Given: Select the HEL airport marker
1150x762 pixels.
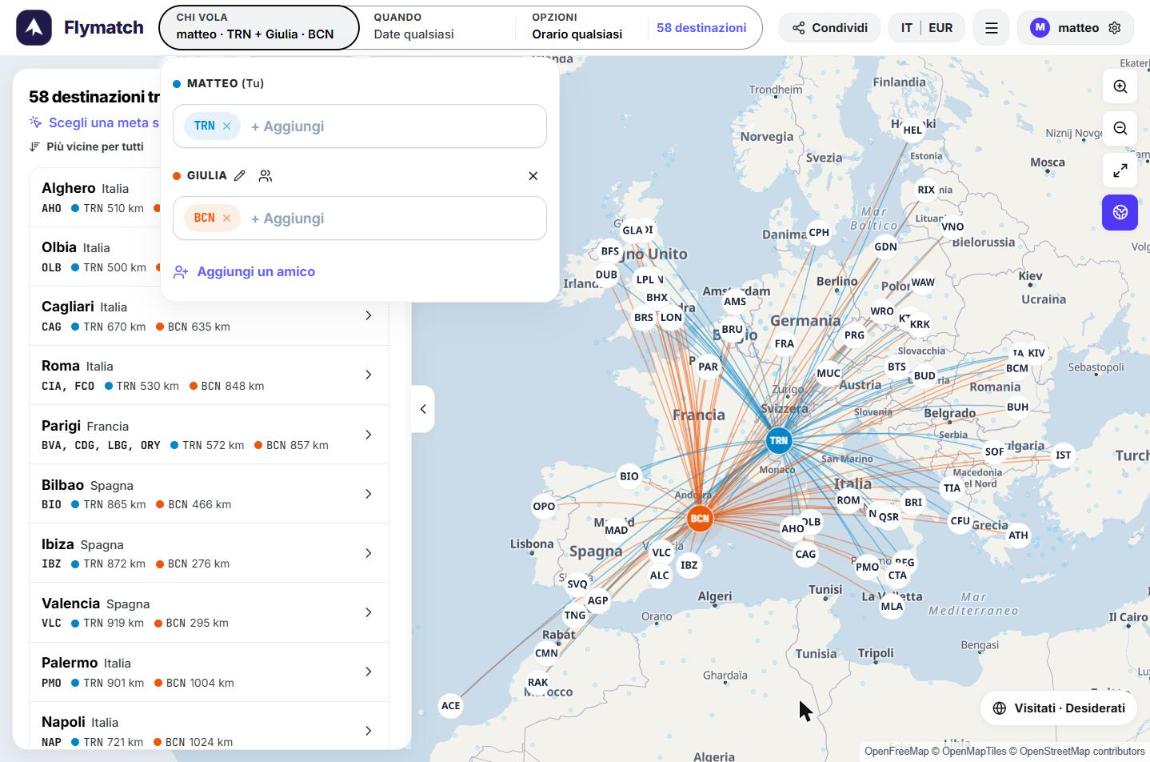Looking at the screenshot, I should coord(912,131).
